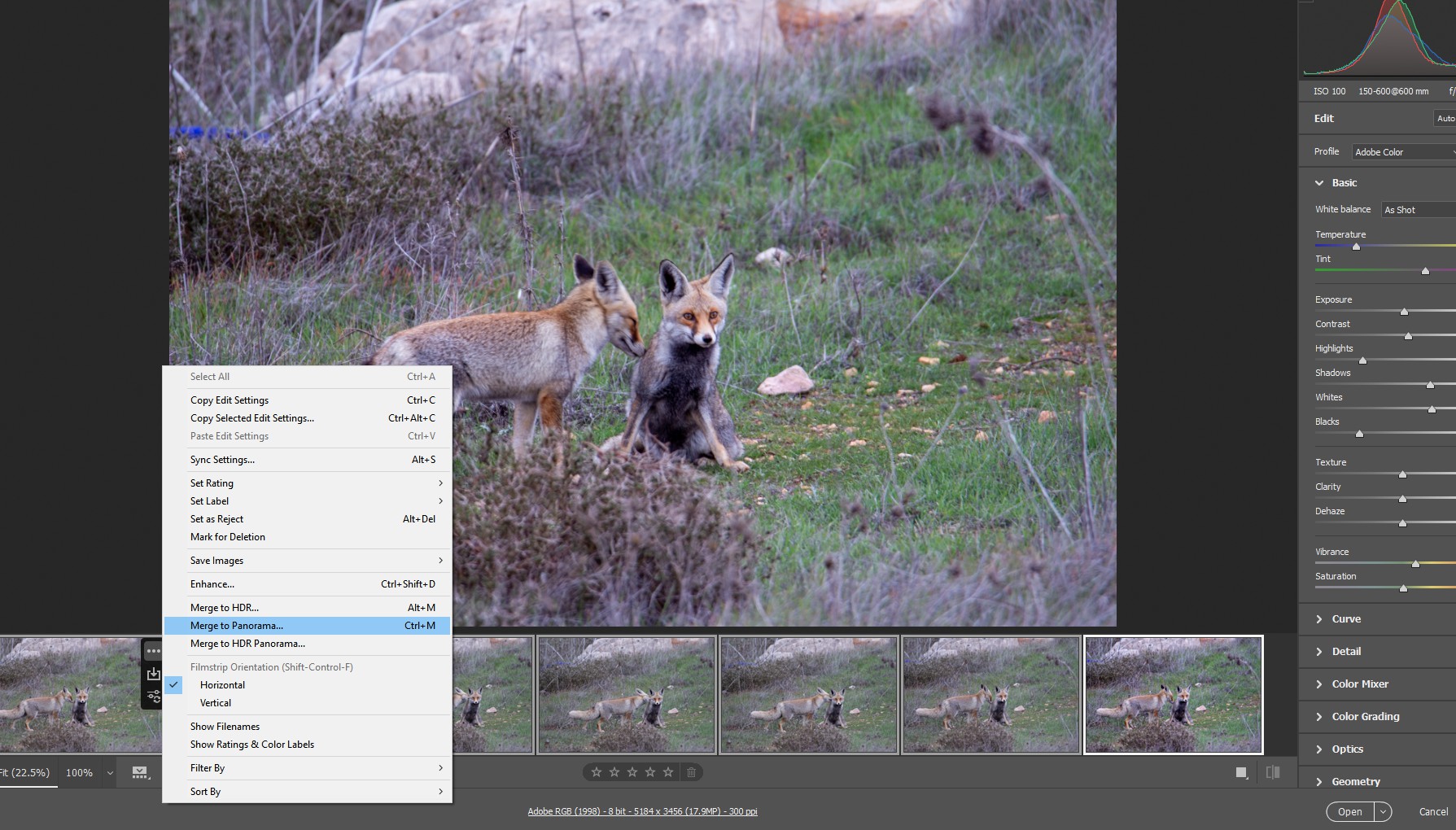This screenshot has width=1456, height=830.
Task: Click the Auto edit button
Action: coord(1445,119)
